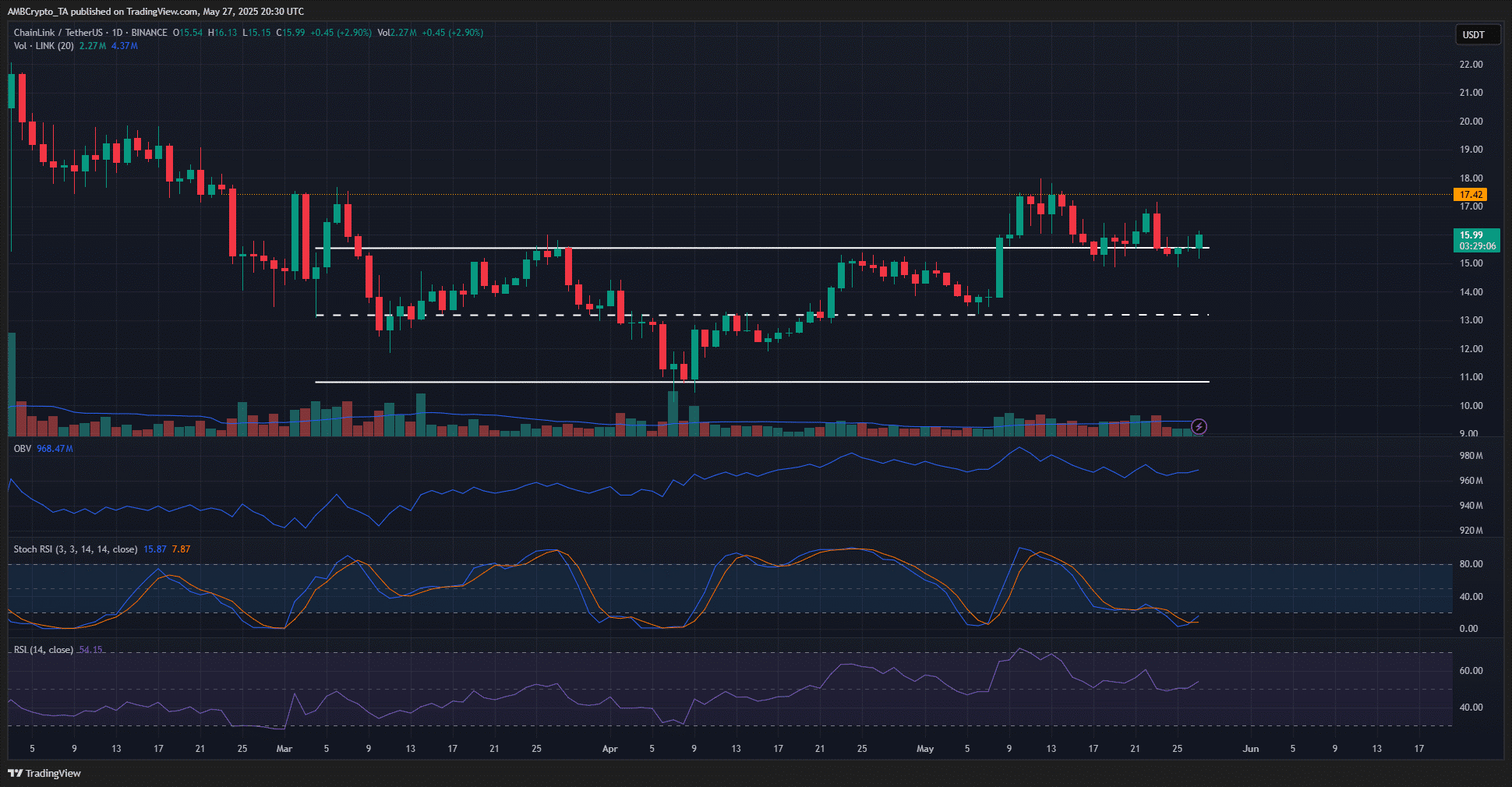This screenshot has height=787, width=1512.
Task: Click the ChainLink / TetherUS symbol title
Action: pyautogui.click(x=58, y=33)
